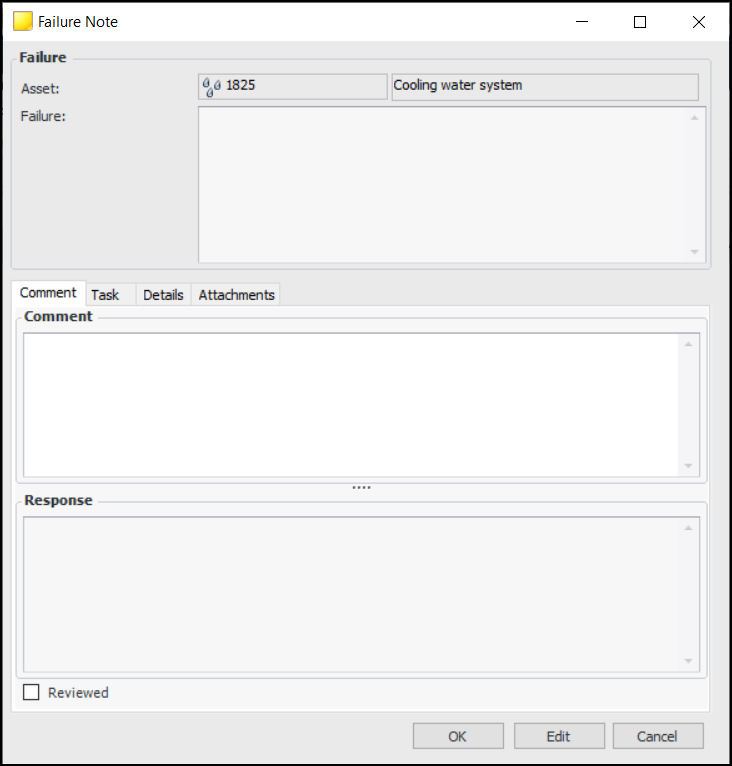
Task: Maximize the Failure Note window
Action: (640, 21)
